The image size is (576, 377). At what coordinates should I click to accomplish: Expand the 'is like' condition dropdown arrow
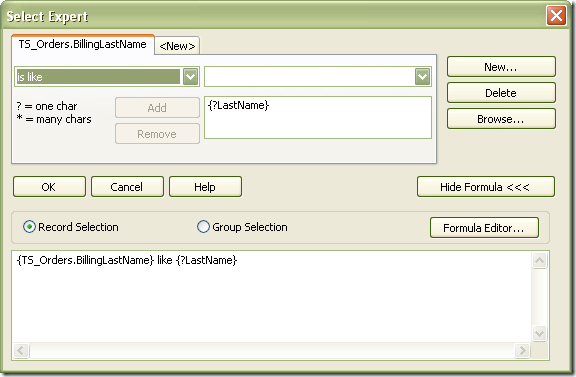[190, 77]
